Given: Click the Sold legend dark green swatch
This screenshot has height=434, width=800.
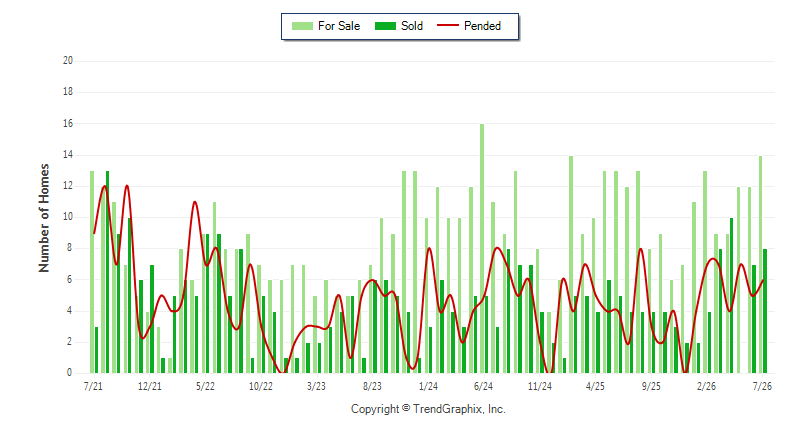Looking at the screenshot, I should [385, 26].
